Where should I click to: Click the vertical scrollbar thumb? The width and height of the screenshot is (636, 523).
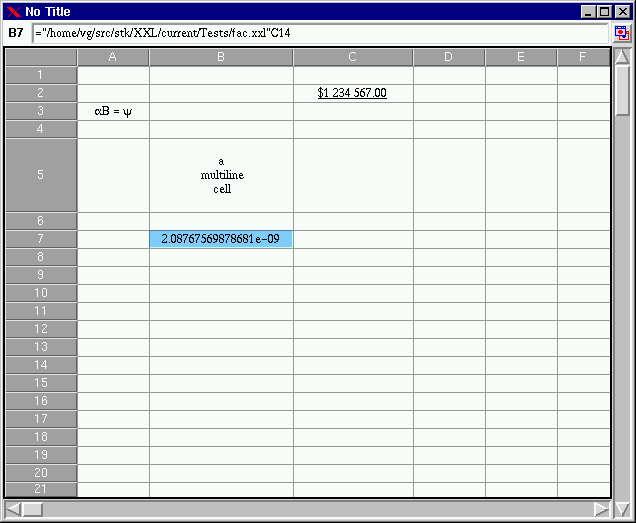point(621,90)
